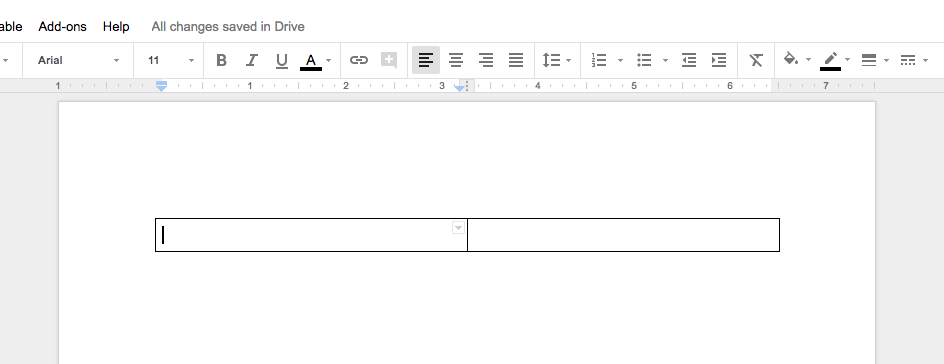Click the left align button
944x364 pixels.
[x=426, y=60]
